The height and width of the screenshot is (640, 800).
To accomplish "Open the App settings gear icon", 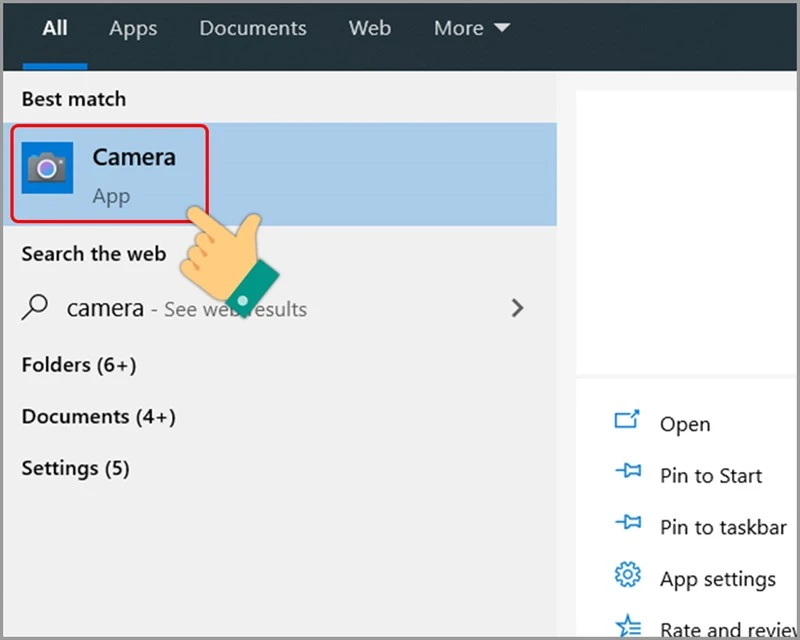I will point(626,577).
